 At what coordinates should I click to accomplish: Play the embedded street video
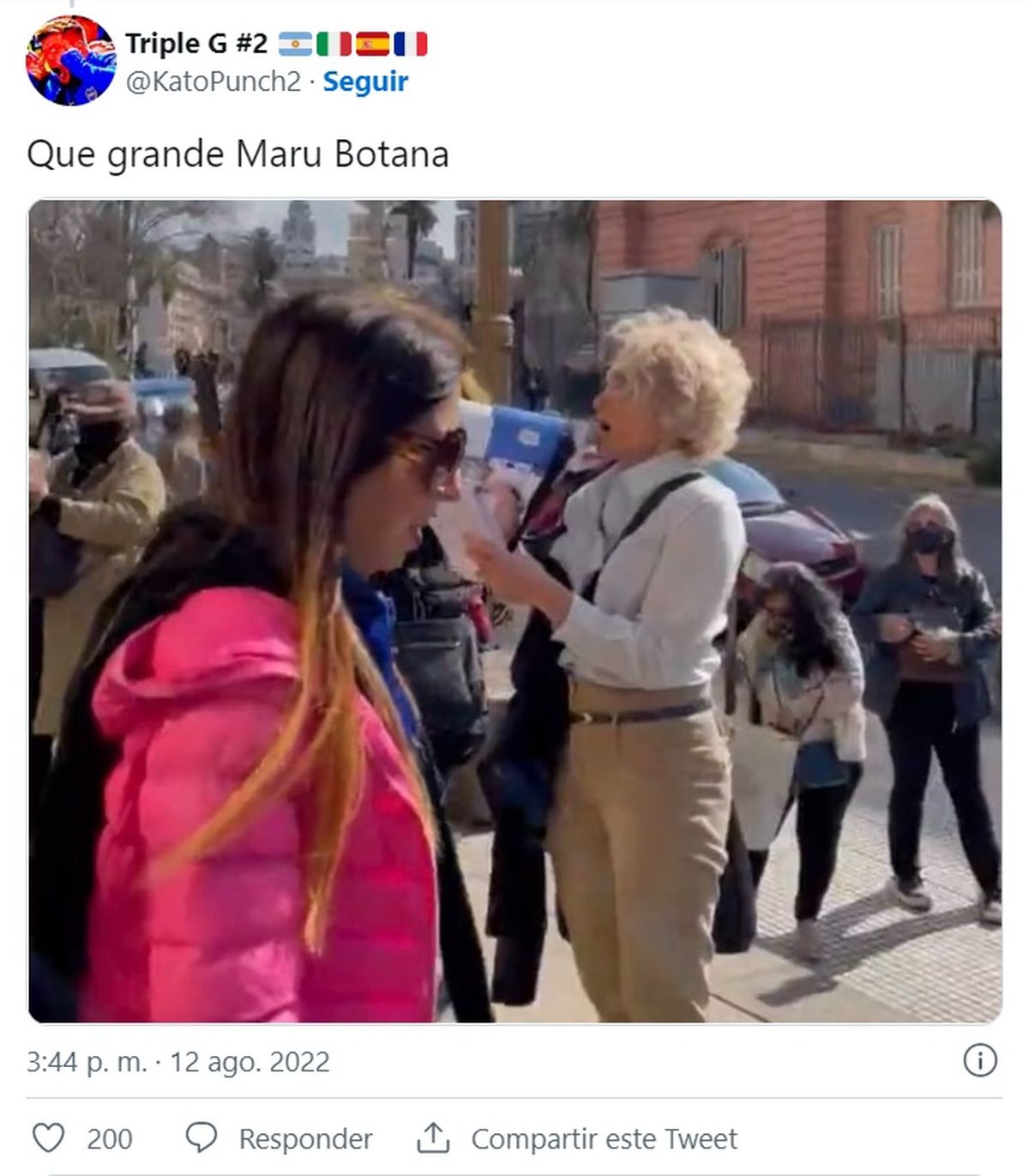514,612
